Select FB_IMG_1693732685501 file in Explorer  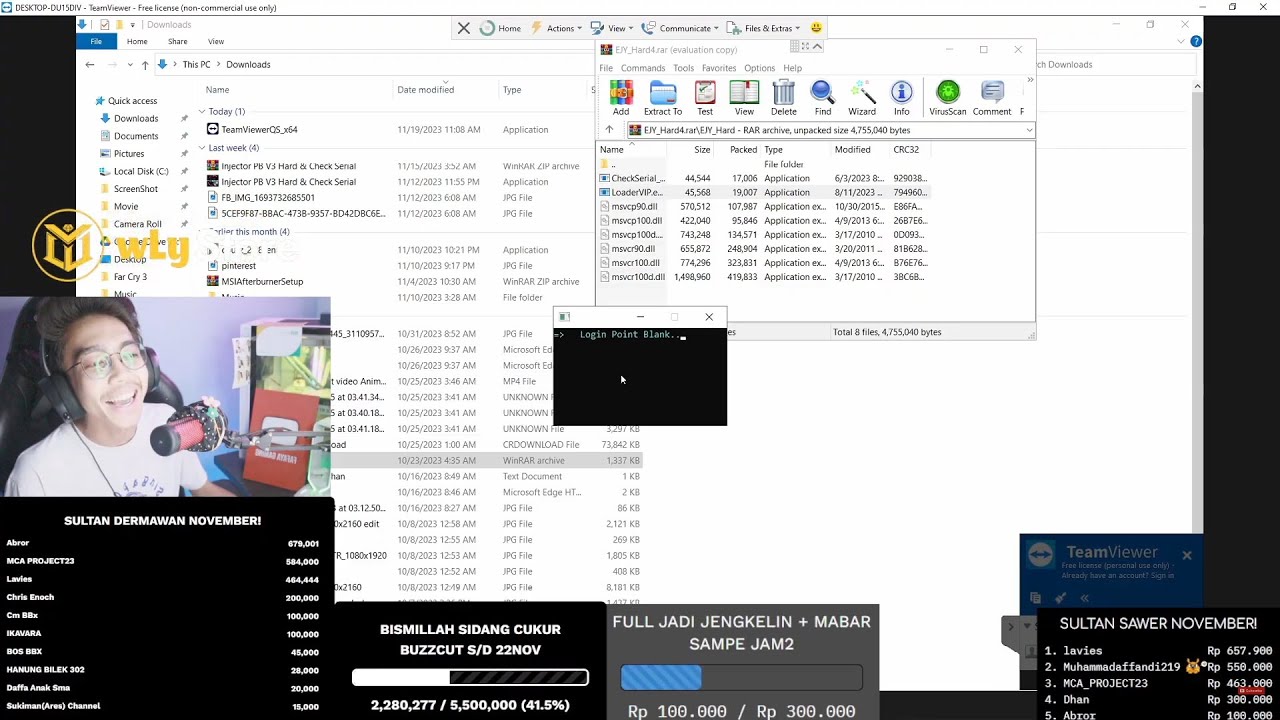click(x=268, y=198)
